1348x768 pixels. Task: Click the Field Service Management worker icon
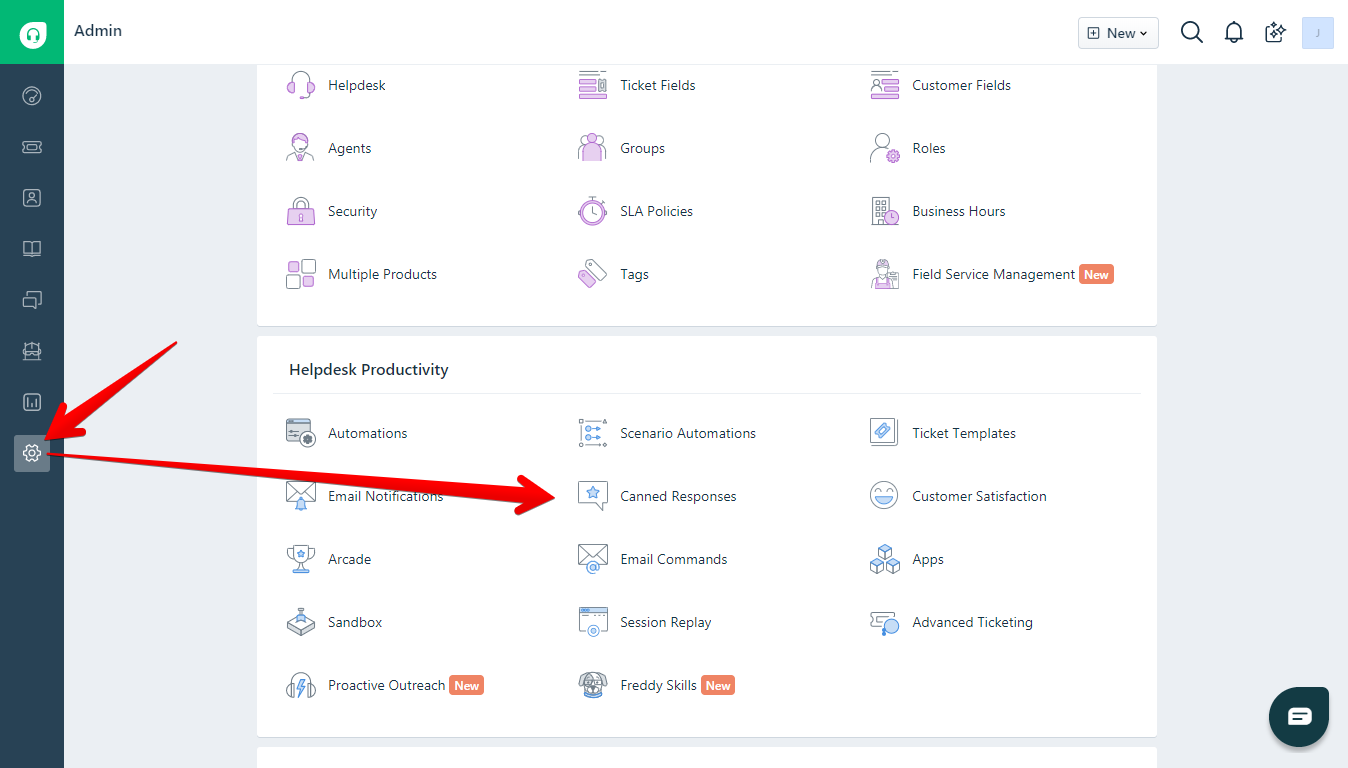pos(885,274)
